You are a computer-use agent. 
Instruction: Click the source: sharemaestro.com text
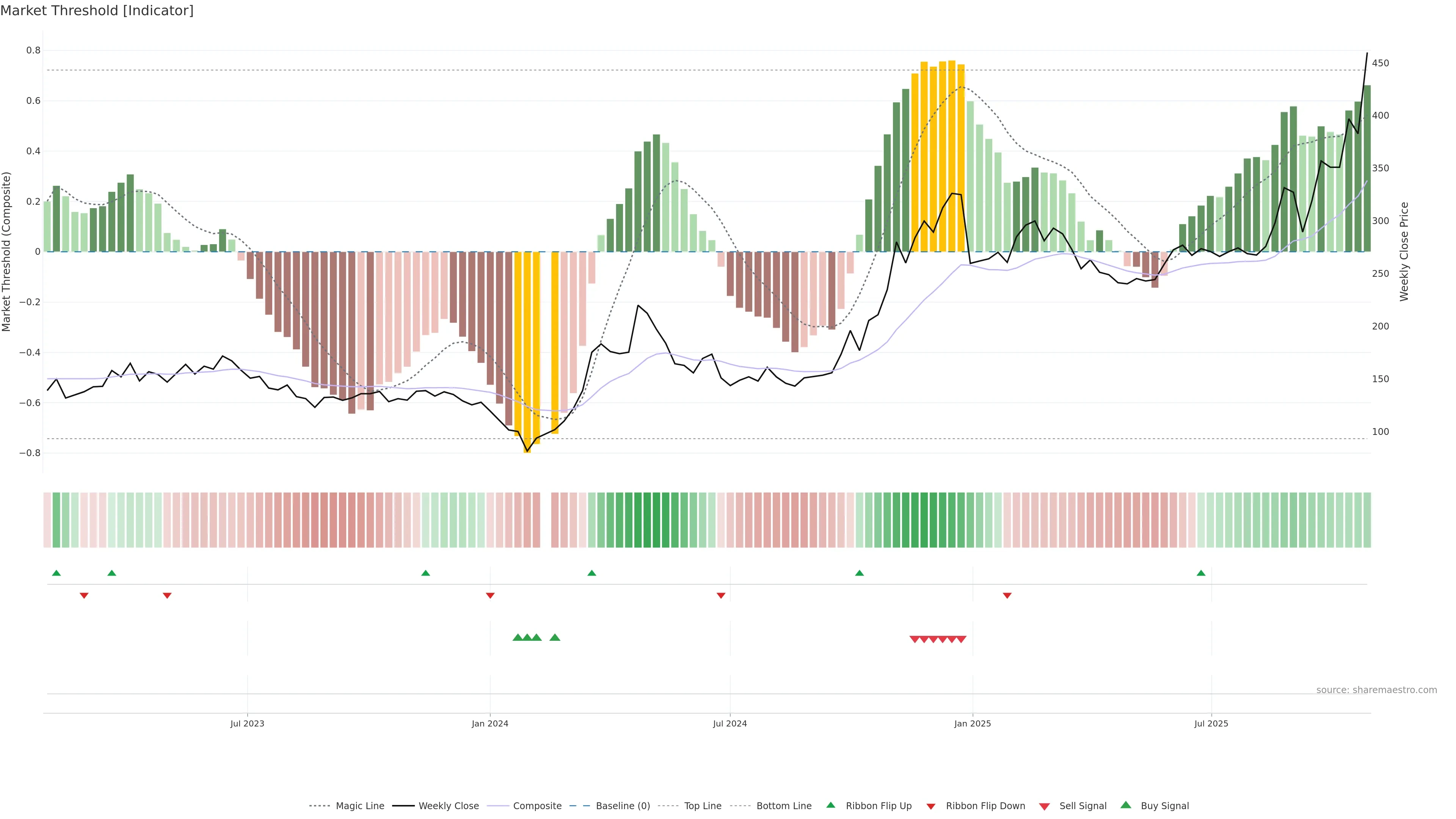1376,690
